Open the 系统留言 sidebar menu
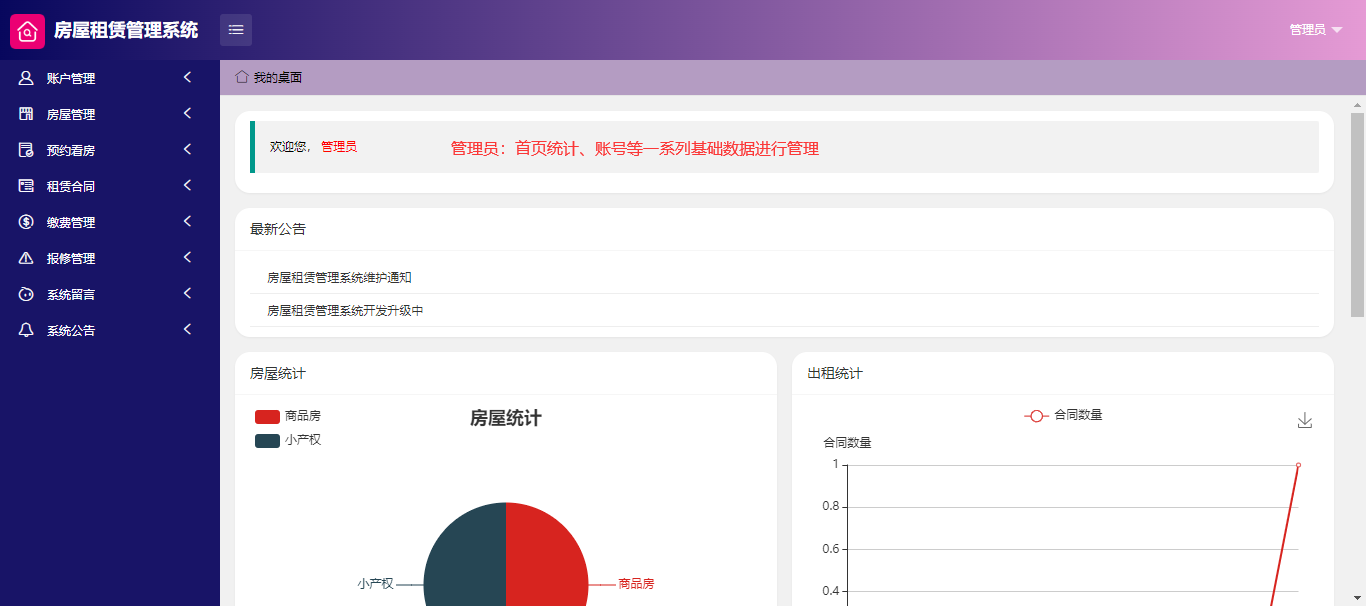 click(x=110, y=294)
